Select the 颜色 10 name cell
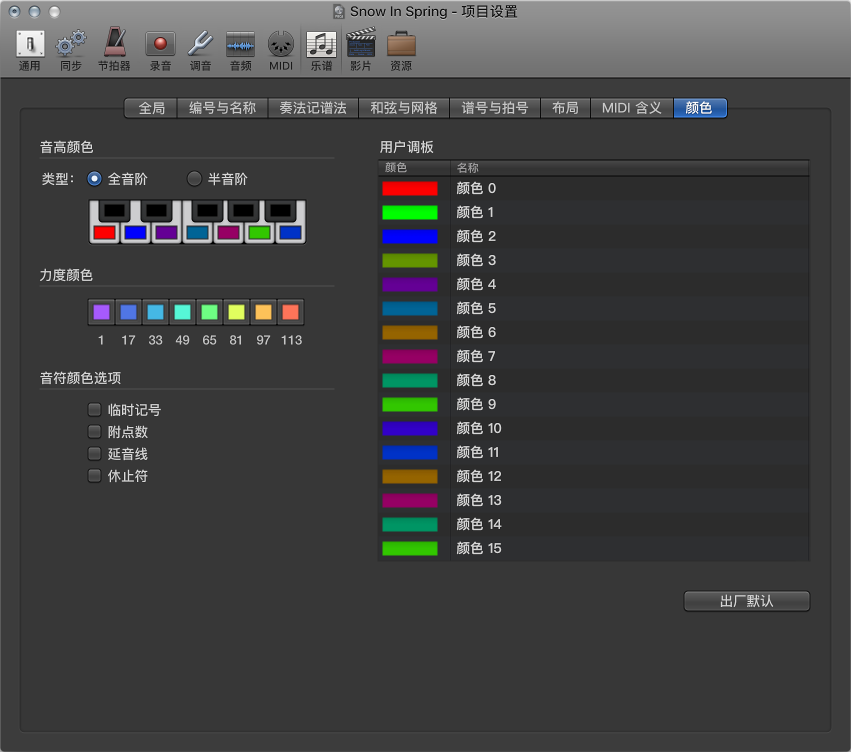This screenshot has height=754, width=852. pyautogui.click(x=479, y=428)
